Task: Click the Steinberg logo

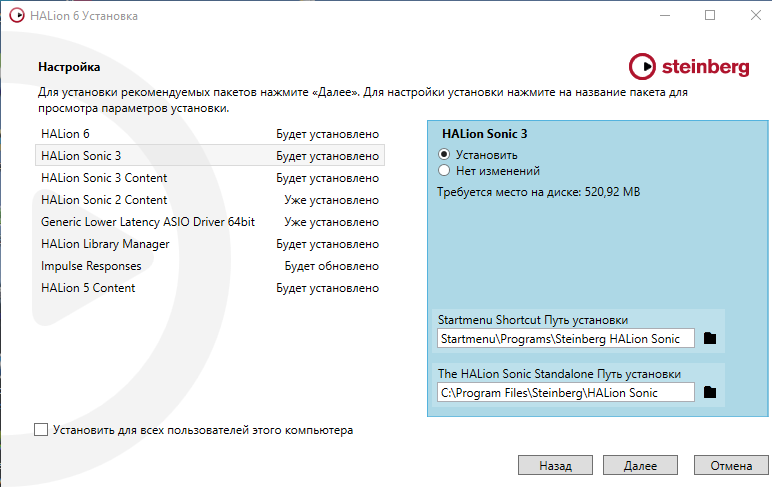Action: coord(689,67)
